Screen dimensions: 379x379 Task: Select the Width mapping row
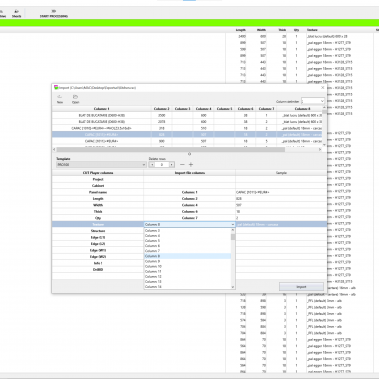pyautogui.click(x=189, y=205)
